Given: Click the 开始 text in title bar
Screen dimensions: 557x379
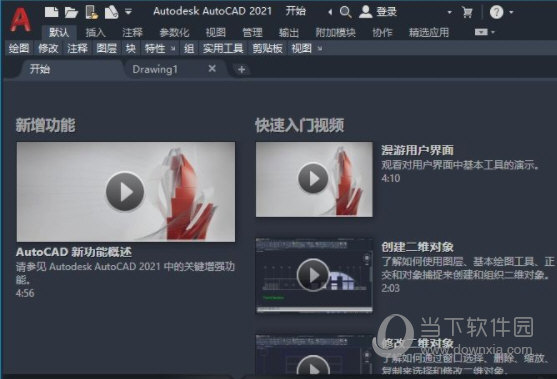Looking at the screenshot, I should [x=296, y=11].
